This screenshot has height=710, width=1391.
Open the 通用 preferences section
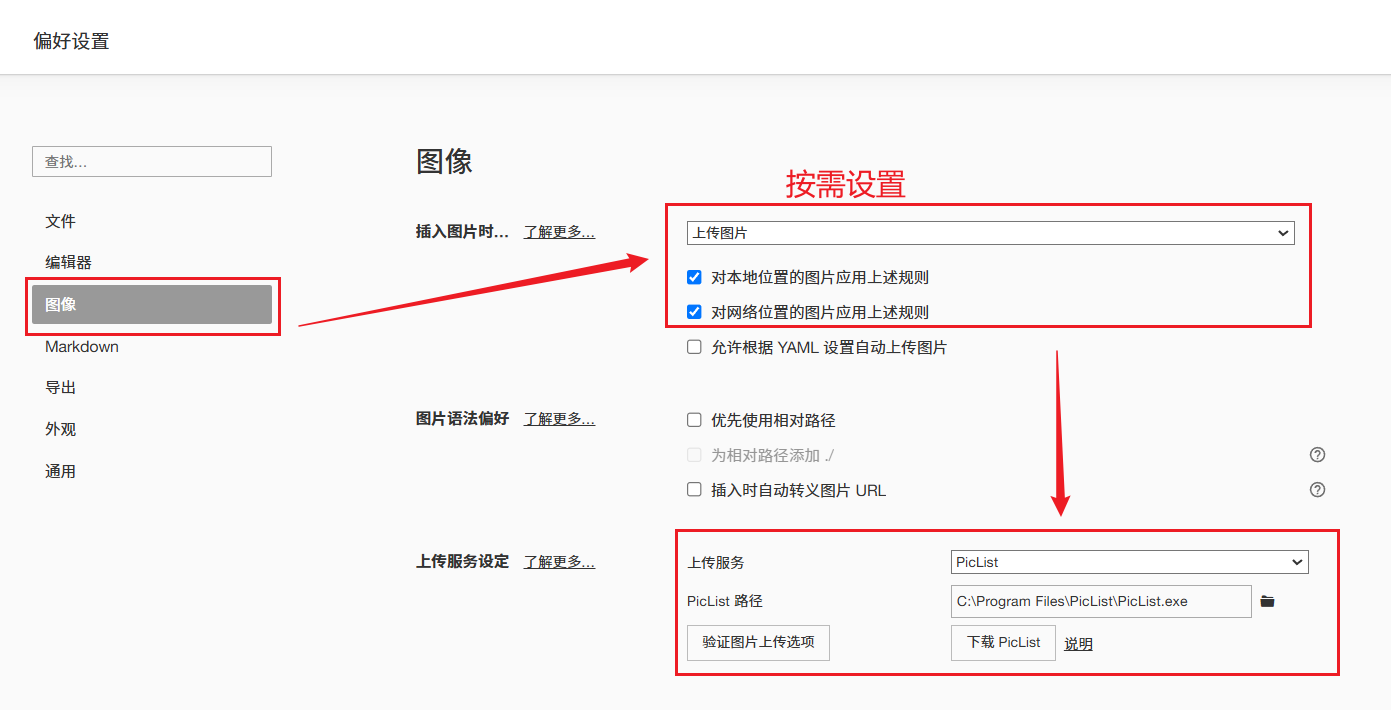coord(152,471)
